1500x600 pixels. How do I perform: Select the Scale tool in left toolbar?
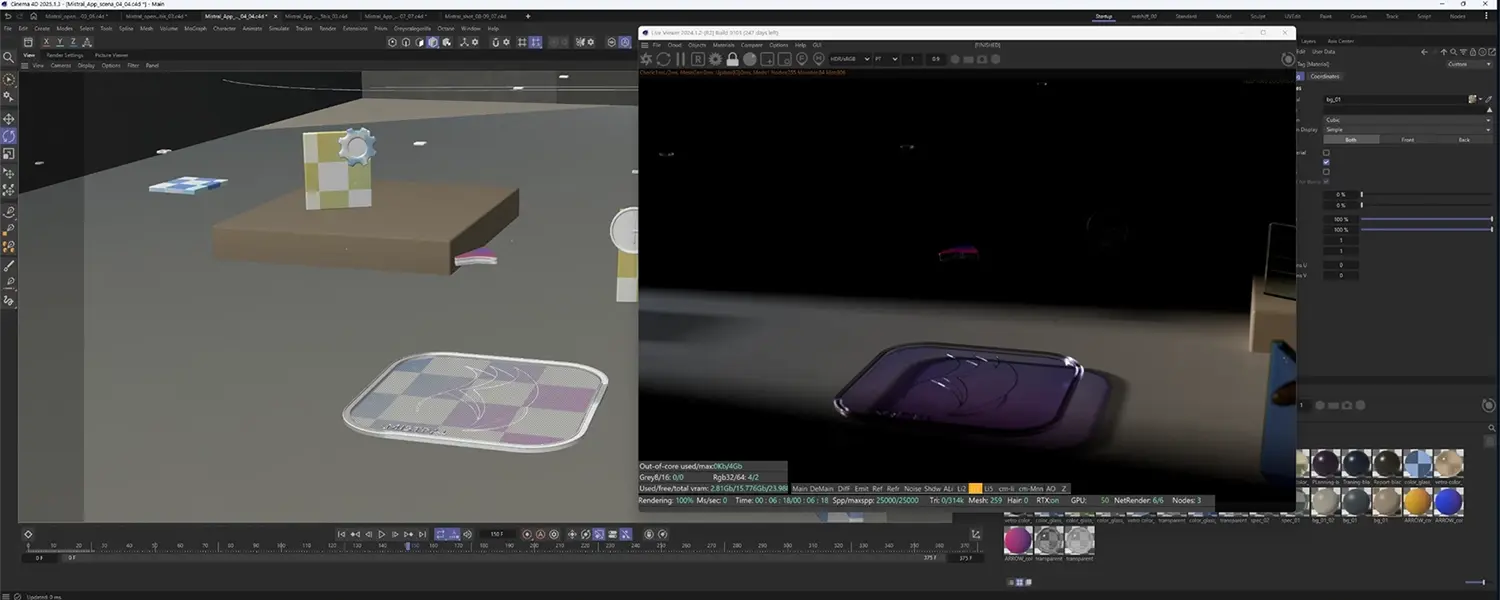9,154
